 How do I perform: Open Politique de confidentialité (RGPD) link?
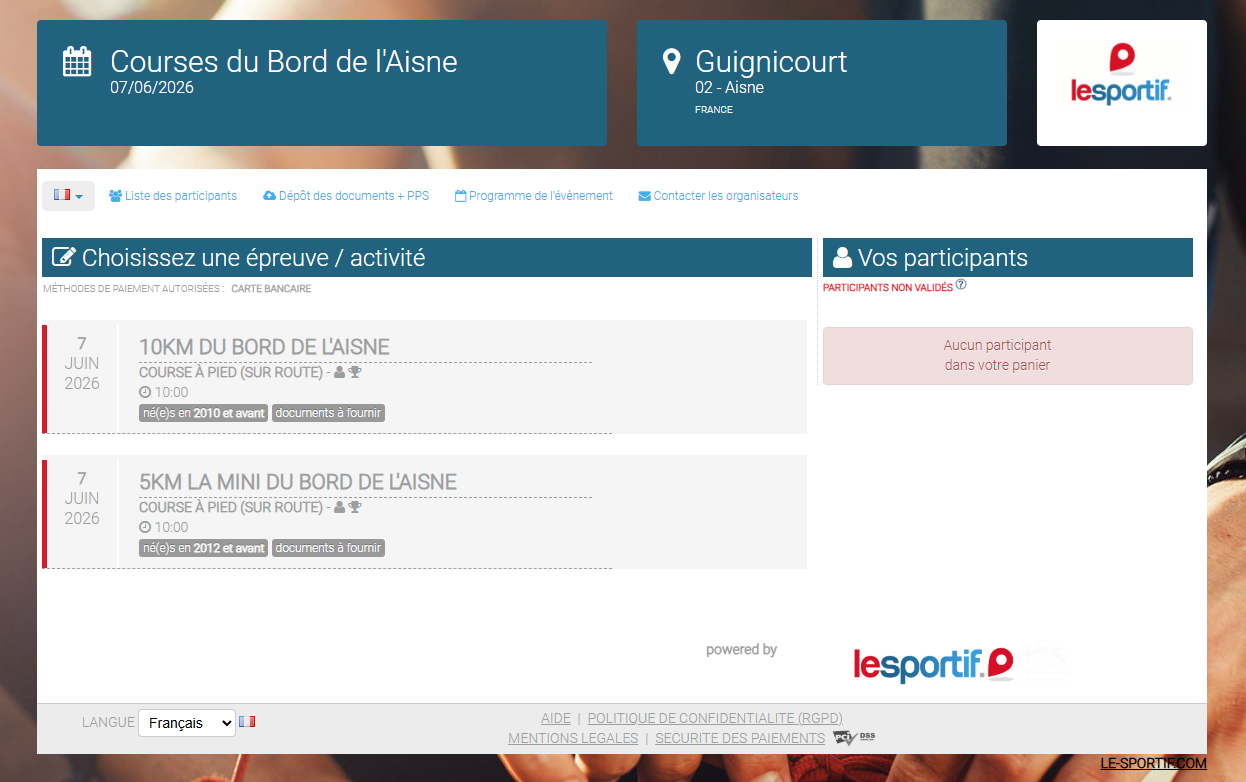click(714, 718)
